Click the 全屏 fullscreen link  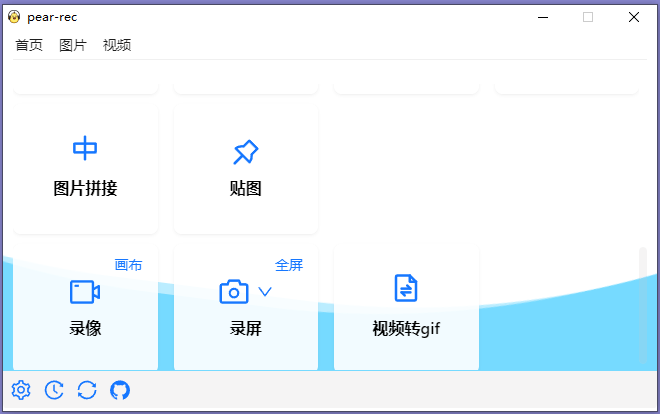pyautogui.click(x=289, y=265)
